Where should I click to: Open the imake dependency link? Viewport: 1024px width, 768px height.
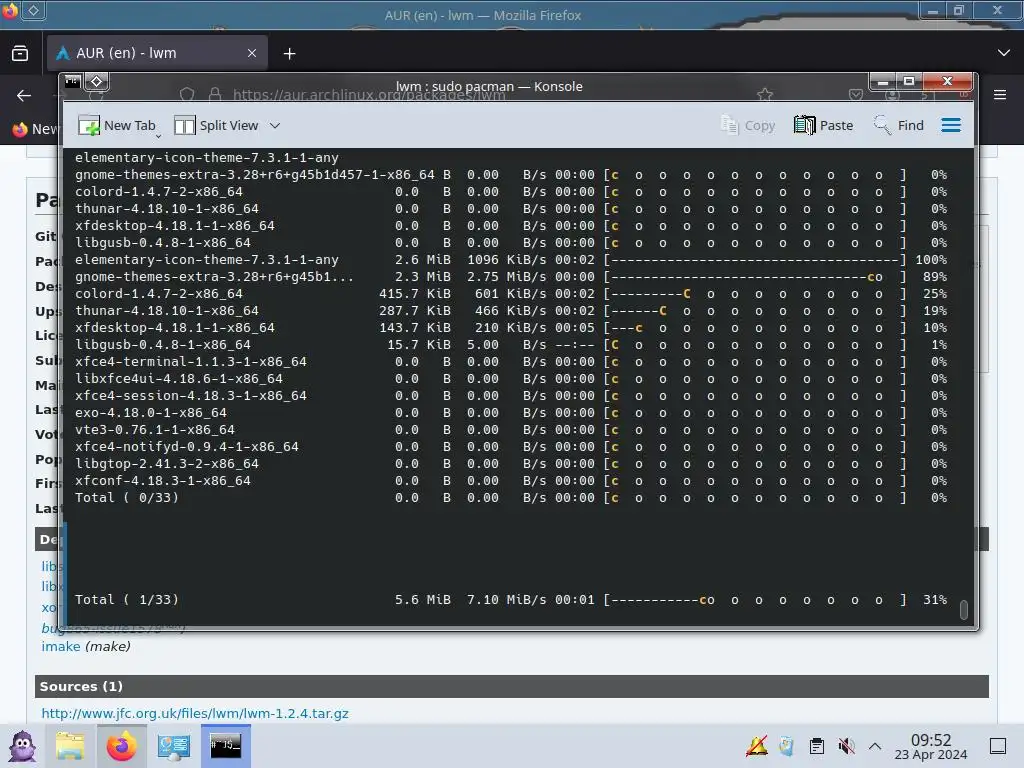pos(61,647)
